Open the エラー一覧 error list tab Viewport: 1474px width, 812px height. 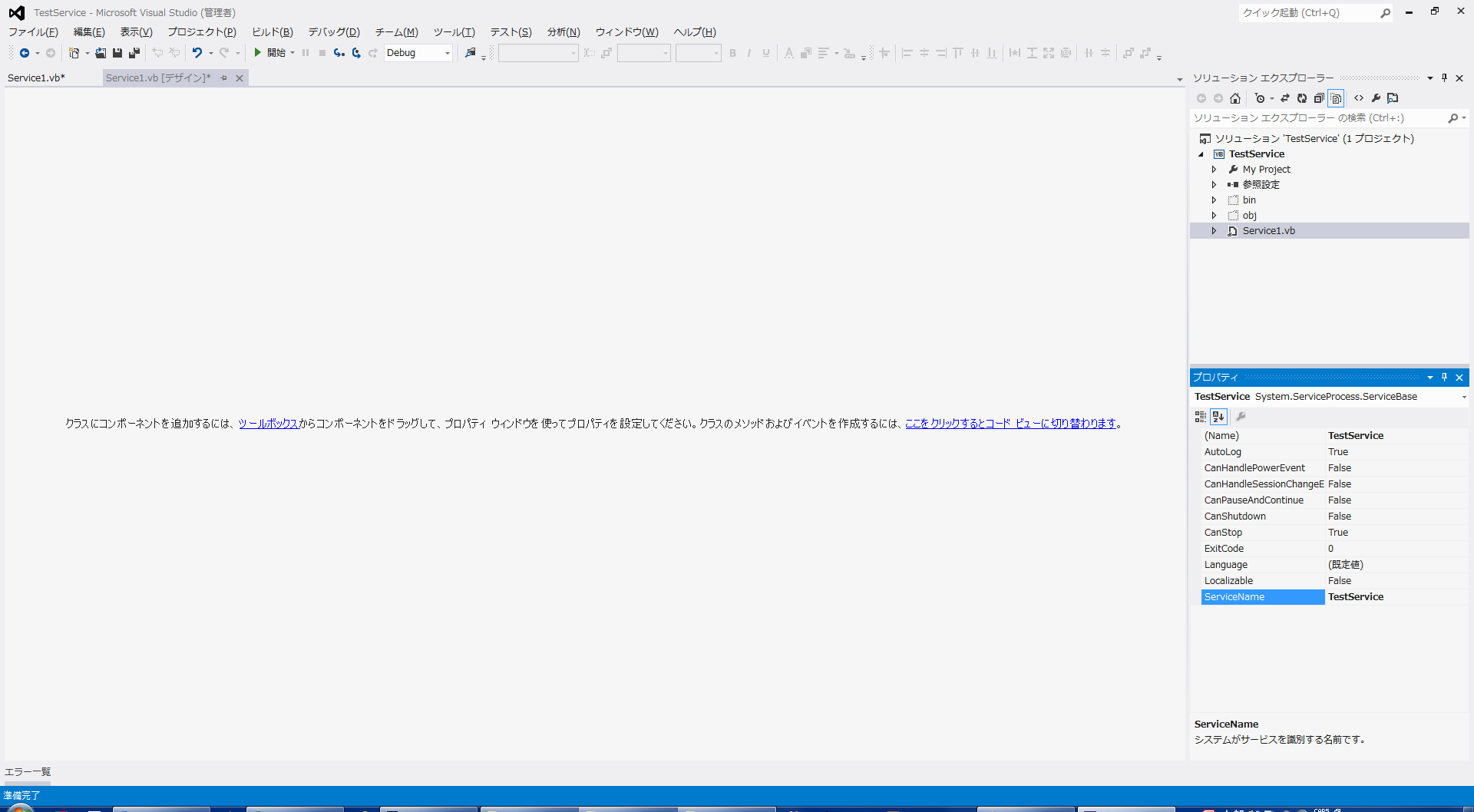point(28,772)
